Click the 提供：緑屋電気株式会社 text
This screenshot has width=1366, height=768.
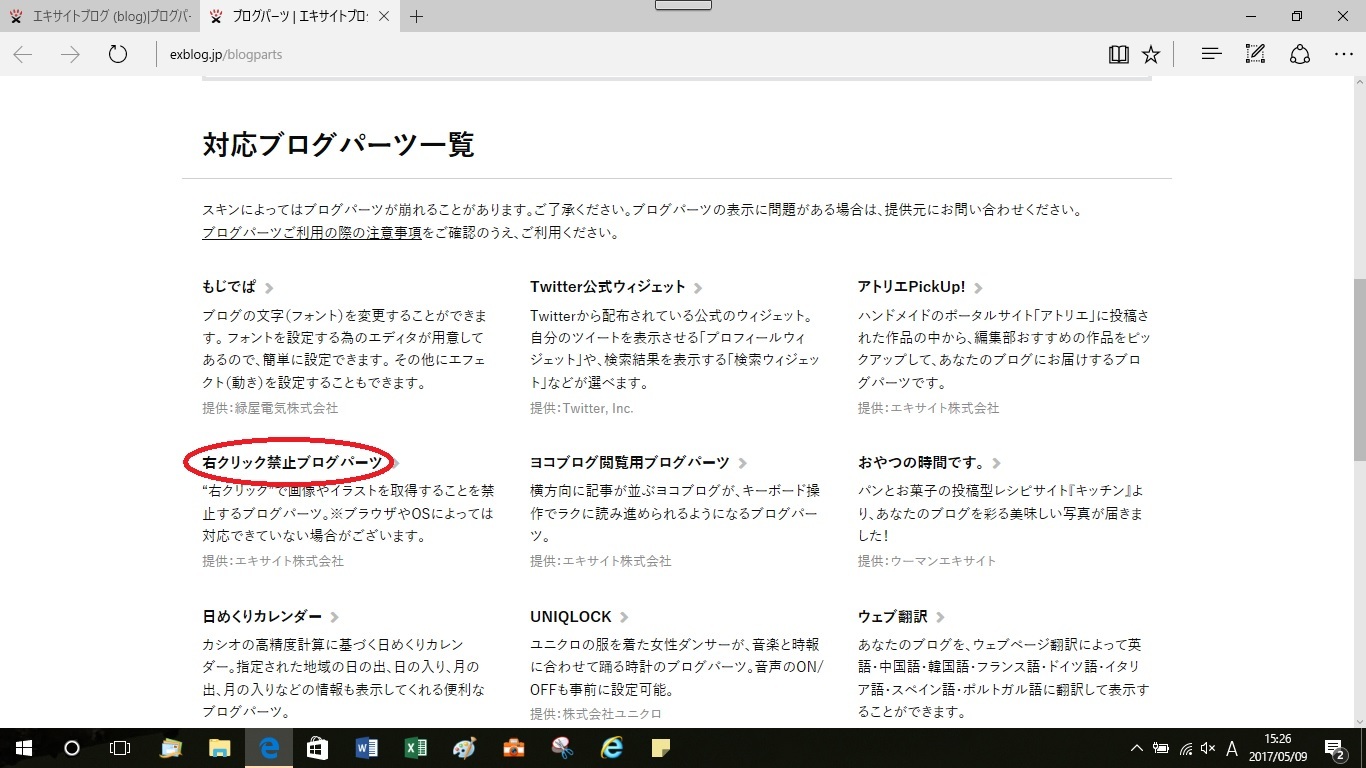point(270,408)
